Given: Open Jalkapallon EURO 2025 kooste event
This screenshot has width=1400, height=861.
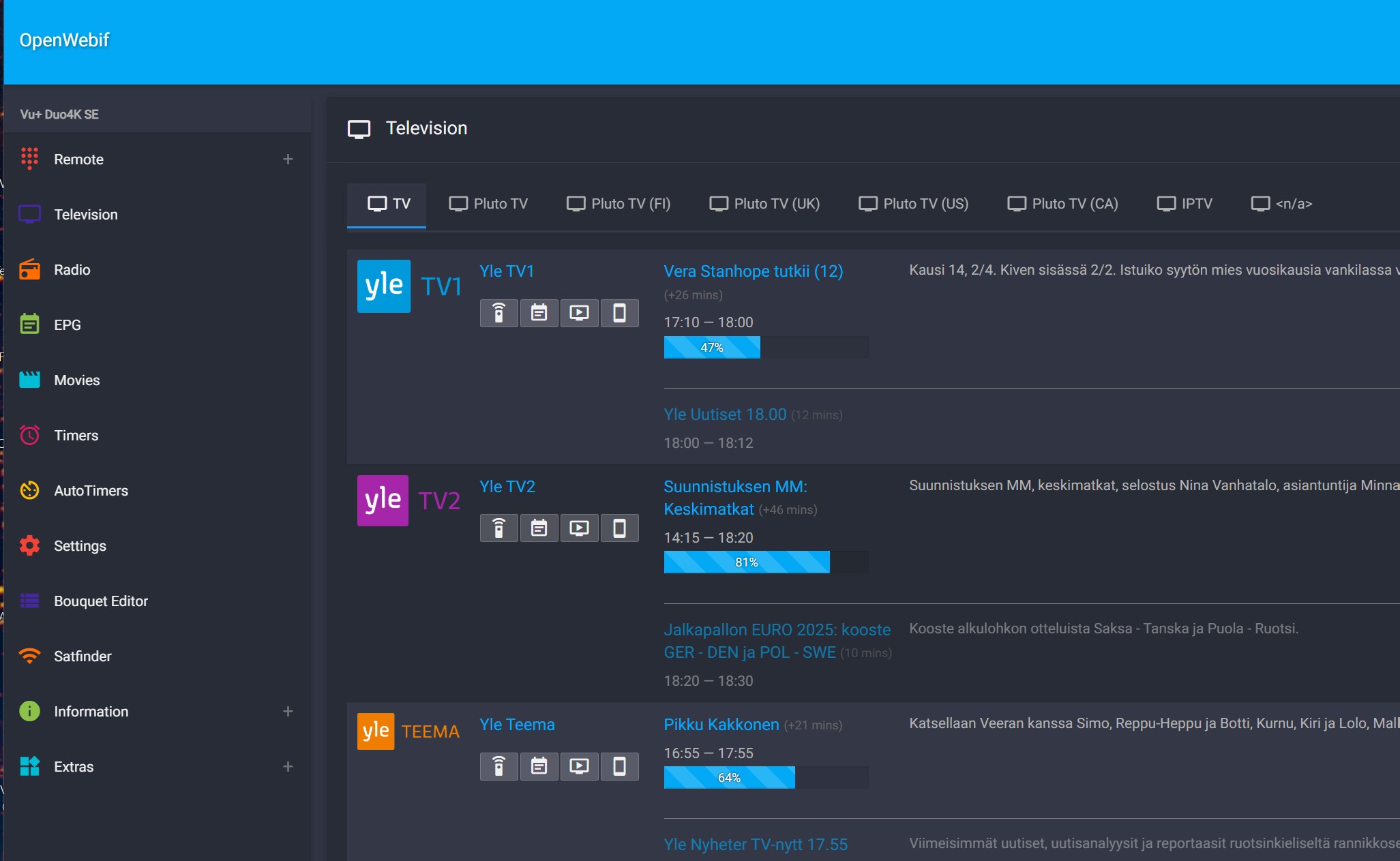Looking at the screenshot, I should 777,641.
